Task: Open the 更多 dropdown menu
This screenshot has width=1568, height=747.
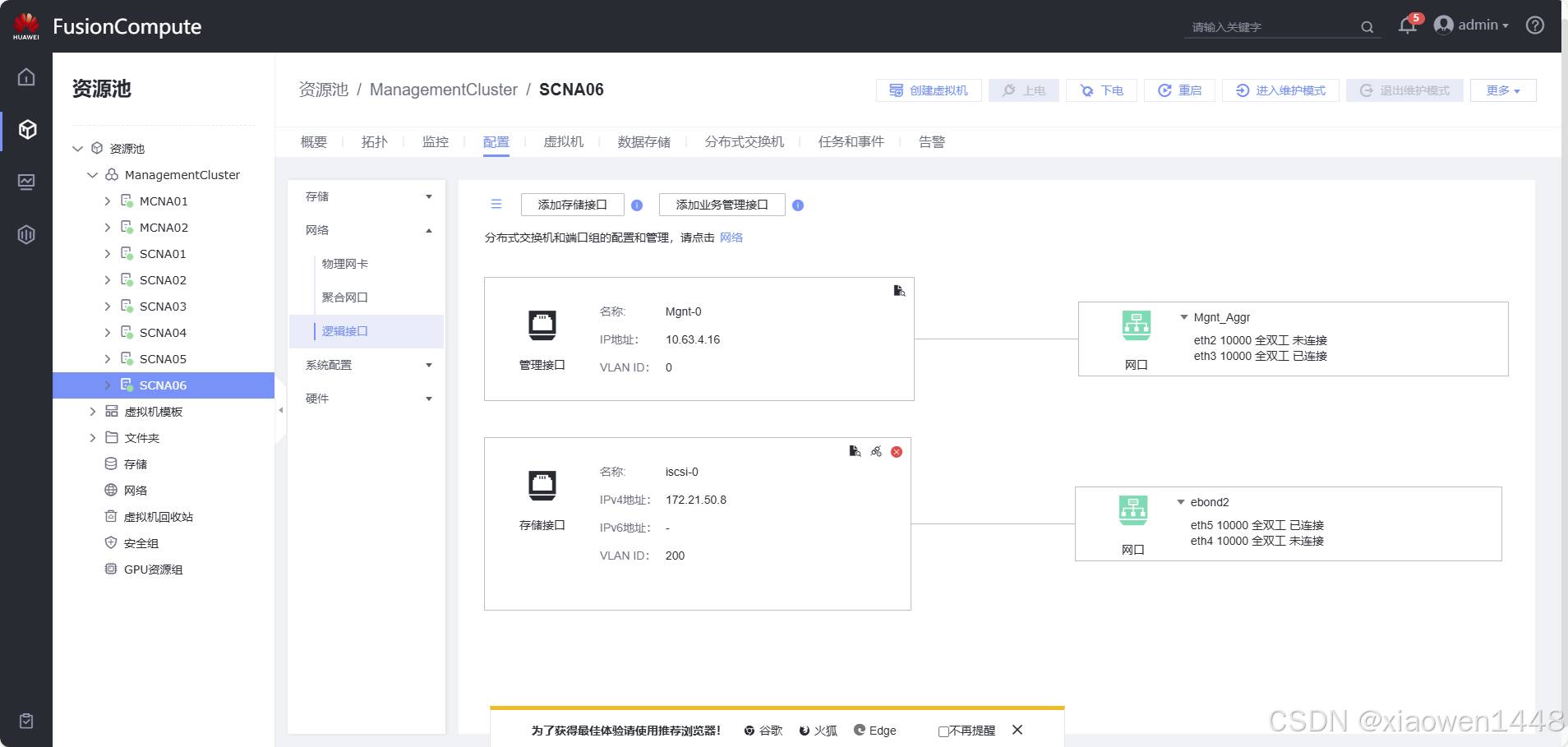Action: click(x=1503, y=90)
